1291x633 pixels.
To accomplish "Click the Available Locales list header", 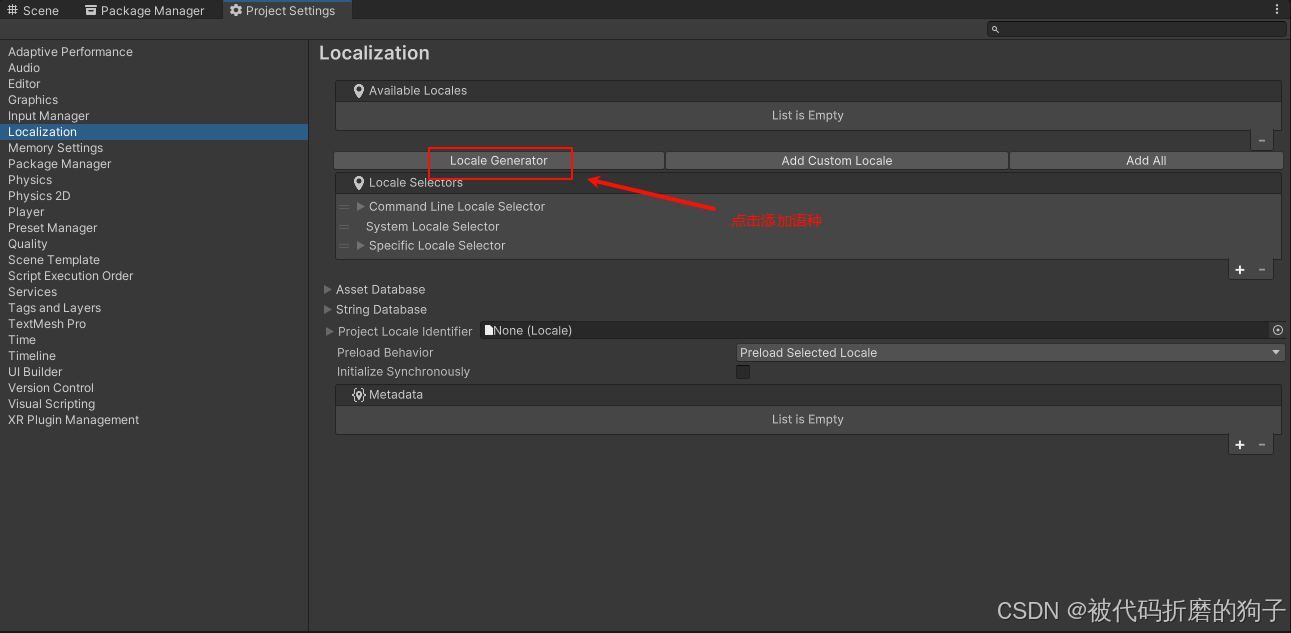I will point(808,91).
